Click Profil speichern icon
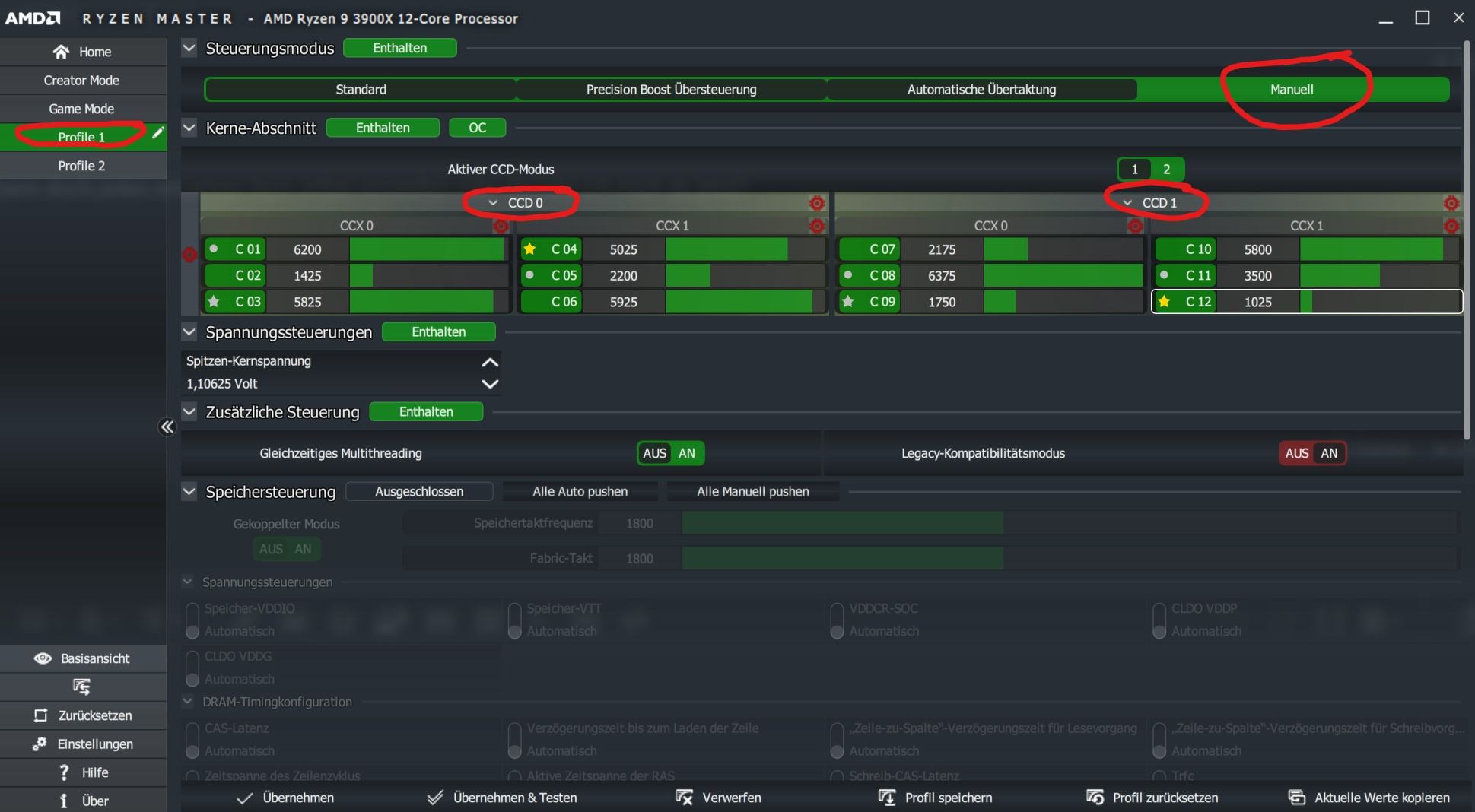The image size is (1475, 812). 887,798
